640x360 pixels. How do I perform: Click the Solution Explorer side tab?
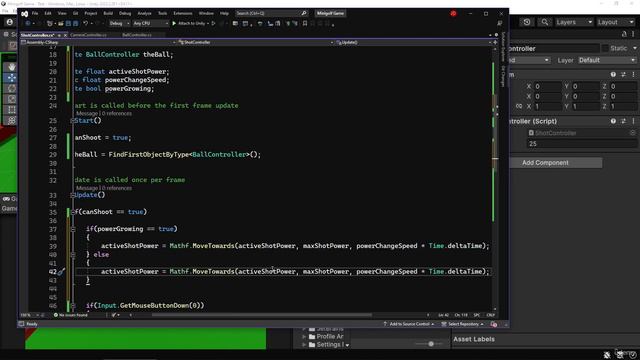503,48
